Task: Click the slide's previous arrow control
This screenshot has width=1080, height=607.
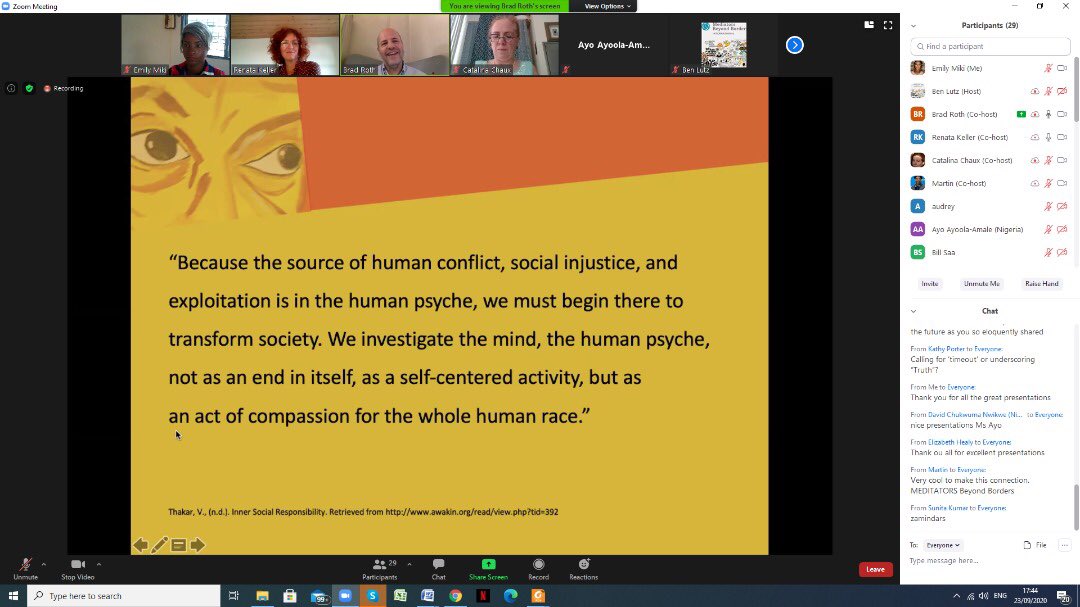Action: click(x=141, y=545)
